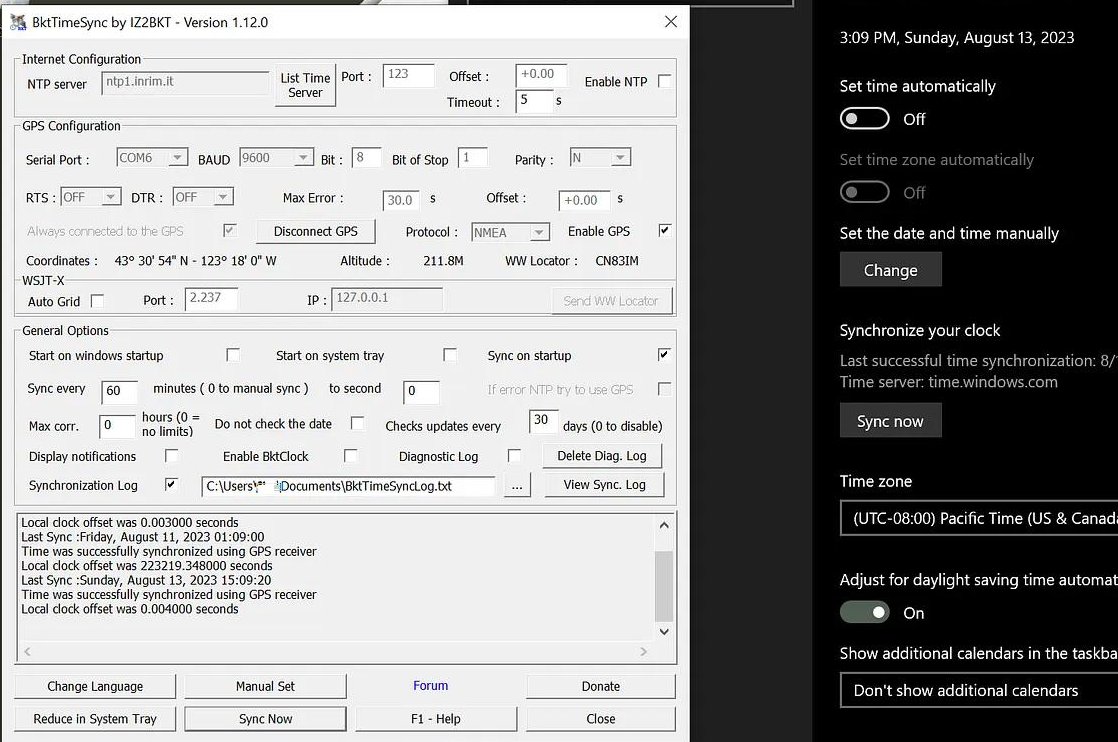Click the log pane horizontal scroll right arrow
1118x742 pixels.
pos(643,651)
